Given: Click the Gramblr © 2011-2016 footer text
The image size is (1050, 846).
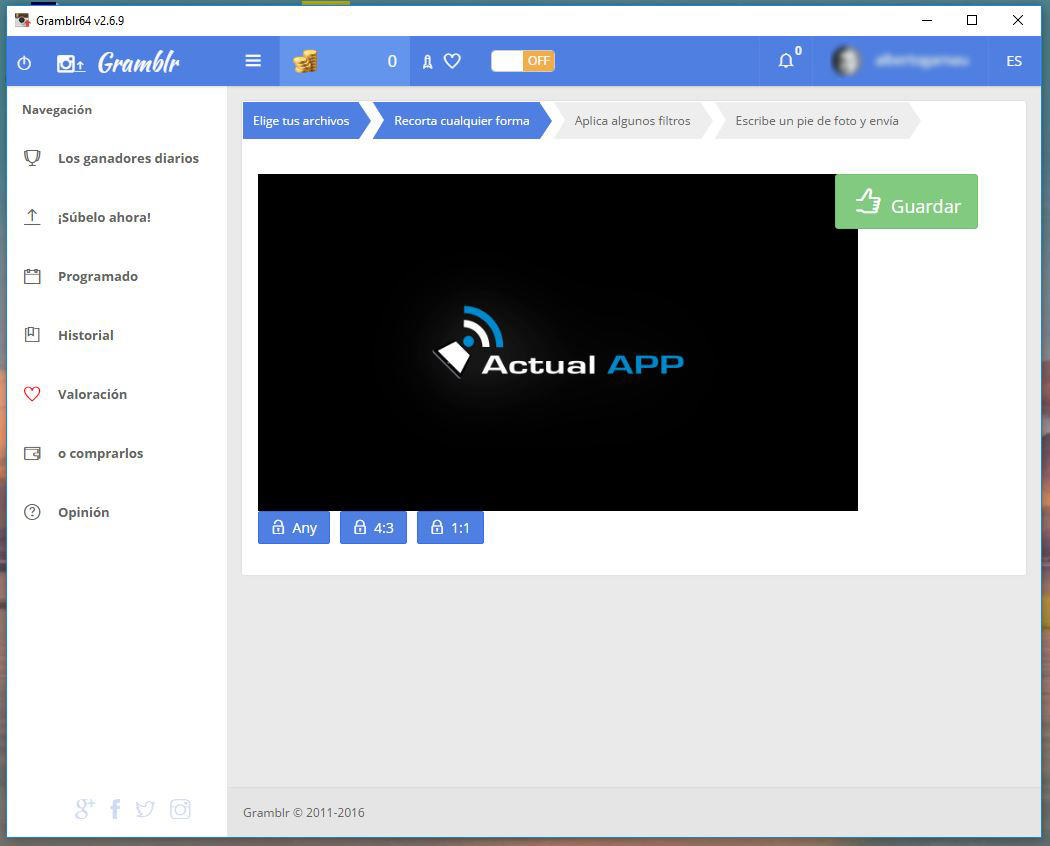Looking at the screenshot, I should coord(304,813).
